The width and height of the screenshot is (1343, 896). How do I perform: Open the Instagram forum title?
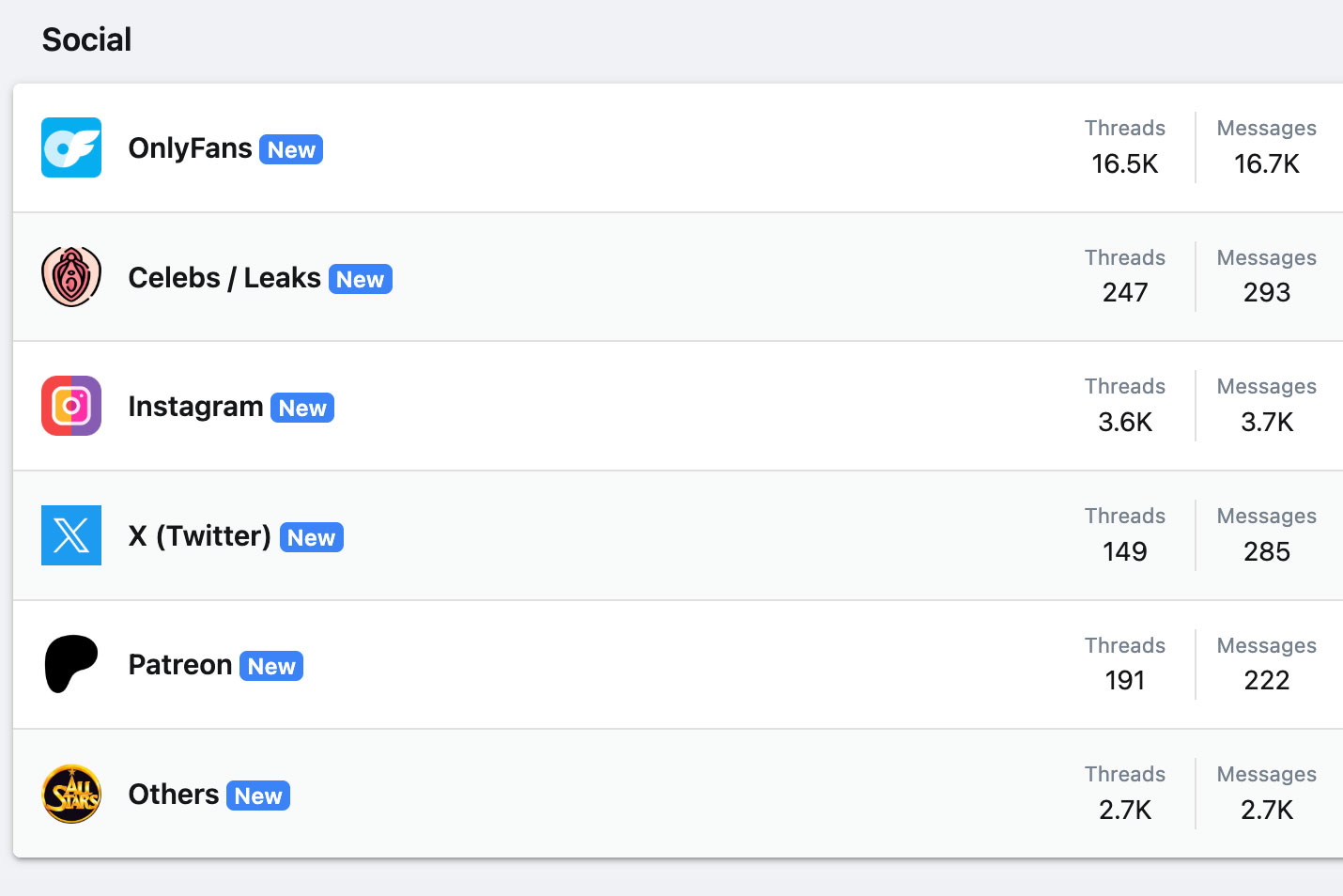[x=195, y=407]
